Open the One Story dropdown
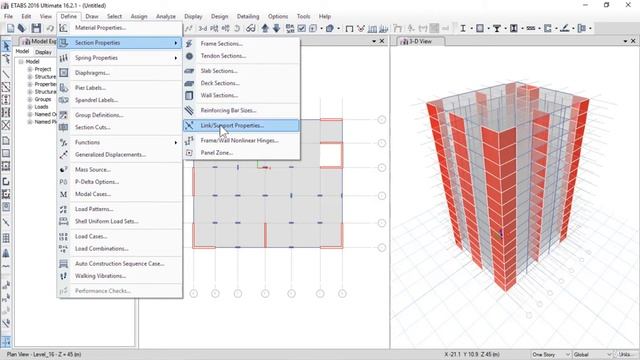 click(551, 354)
